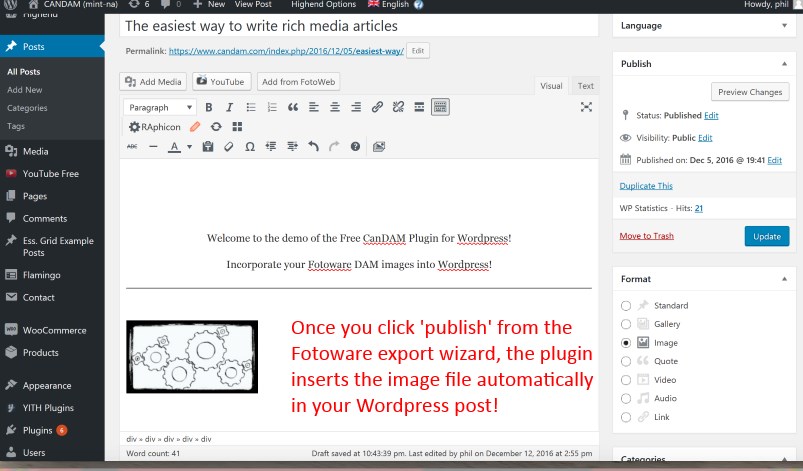Select the Audio post format

pos(626,398)
